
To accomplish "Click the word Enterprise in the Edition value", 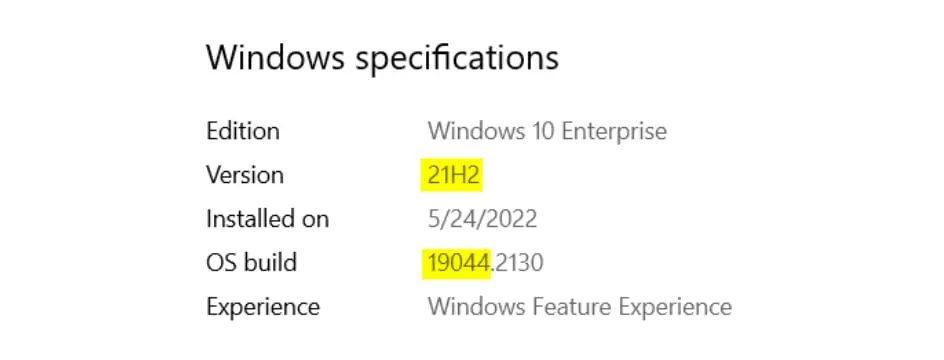I will [x=613, y=131].
